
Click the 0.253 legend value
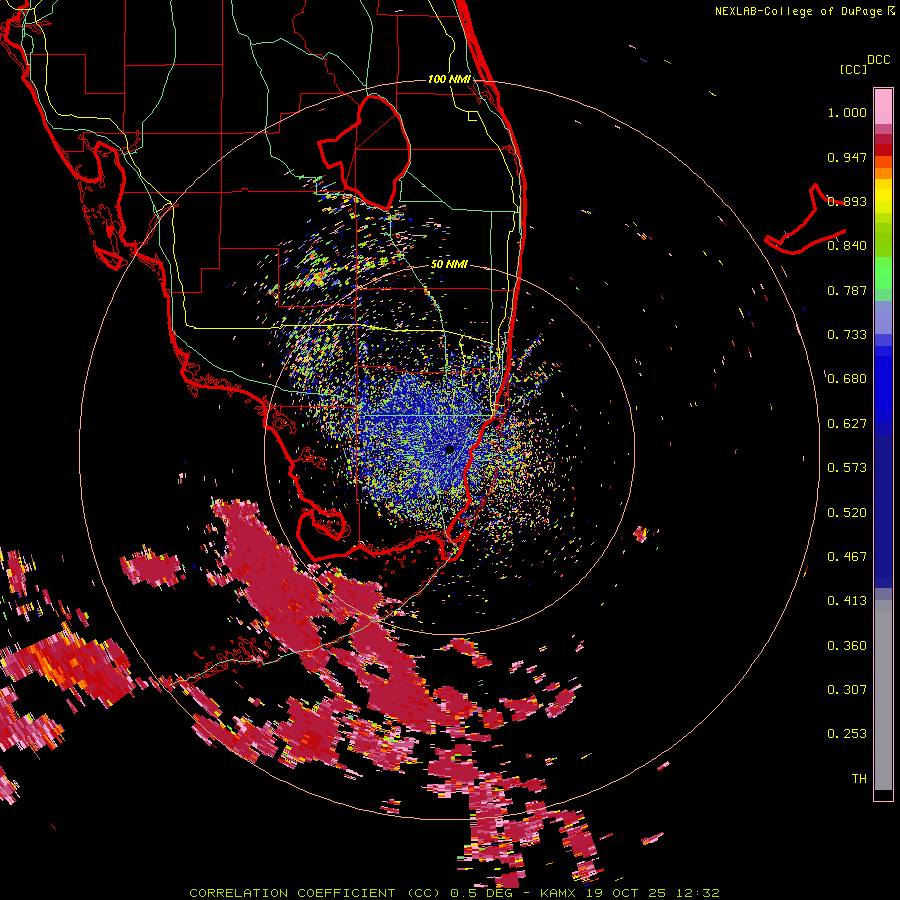click(847, 734)
